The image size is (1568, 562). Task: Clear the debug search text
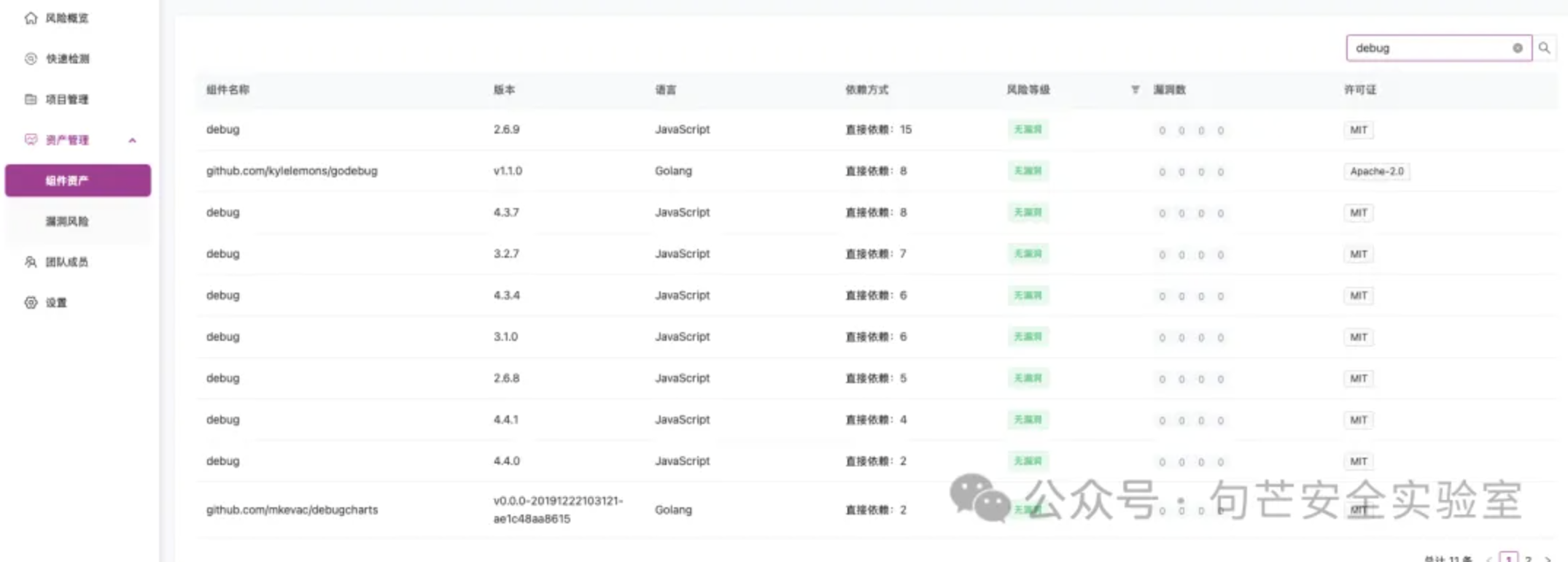[x=1517, y=48]
